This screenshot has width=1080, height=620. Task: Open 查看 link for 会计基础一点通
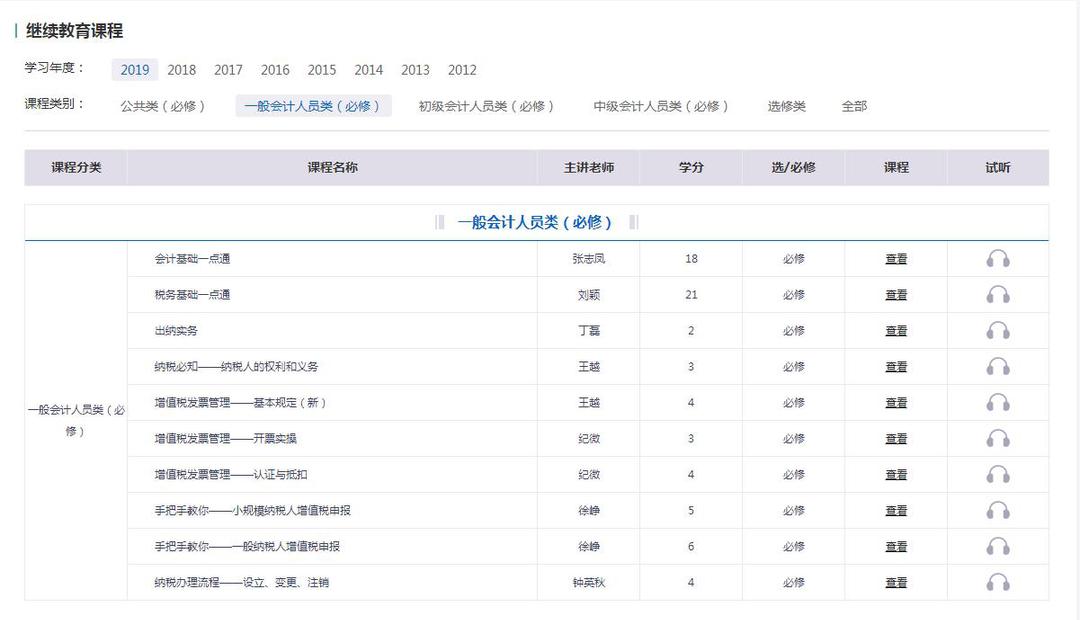coord(896,259)
